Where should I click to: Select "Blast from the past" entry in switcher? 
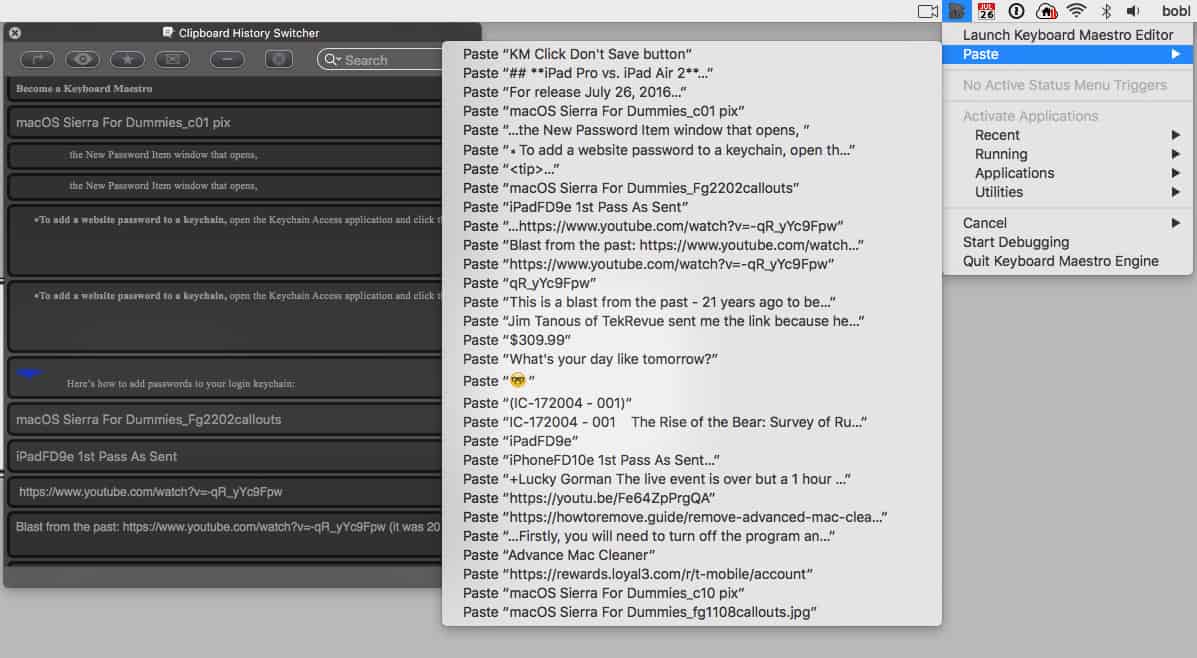225,534
